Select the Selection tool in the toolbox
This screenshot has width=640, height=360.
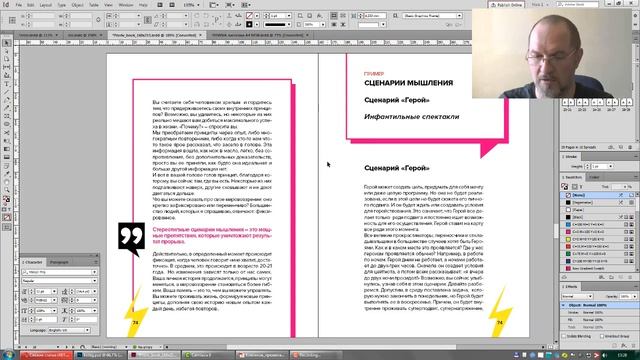[7, 43]
